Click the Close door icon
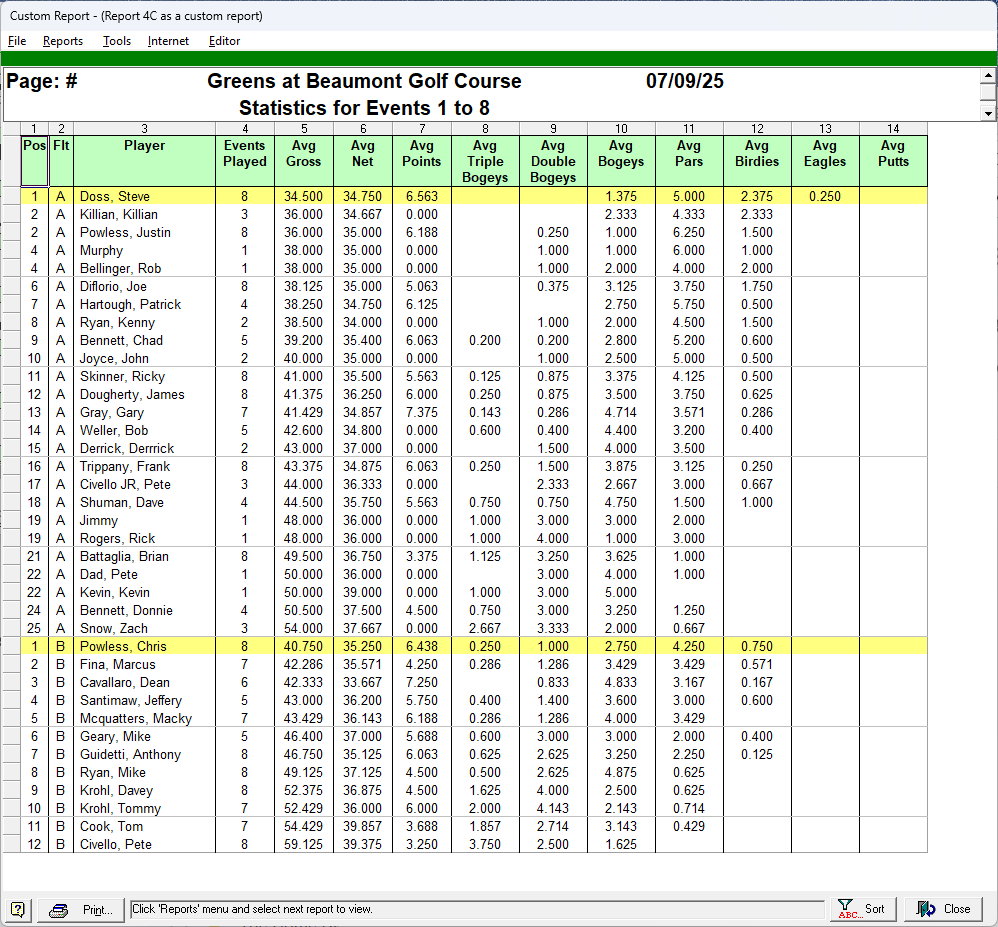Screen dimensions: 998x927 coord(926,909)
